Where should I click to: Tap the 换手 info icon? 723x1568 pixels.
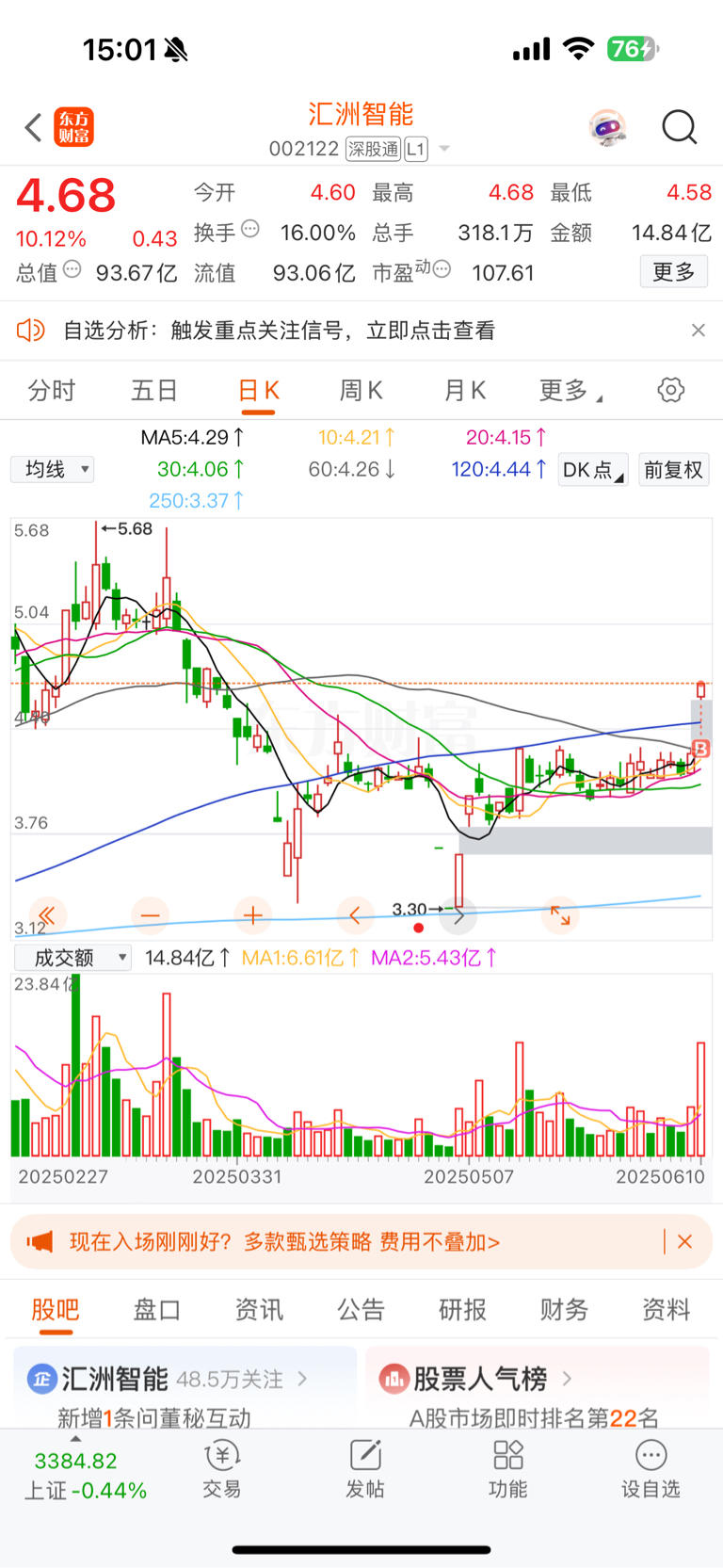click(x=250, y=228)
